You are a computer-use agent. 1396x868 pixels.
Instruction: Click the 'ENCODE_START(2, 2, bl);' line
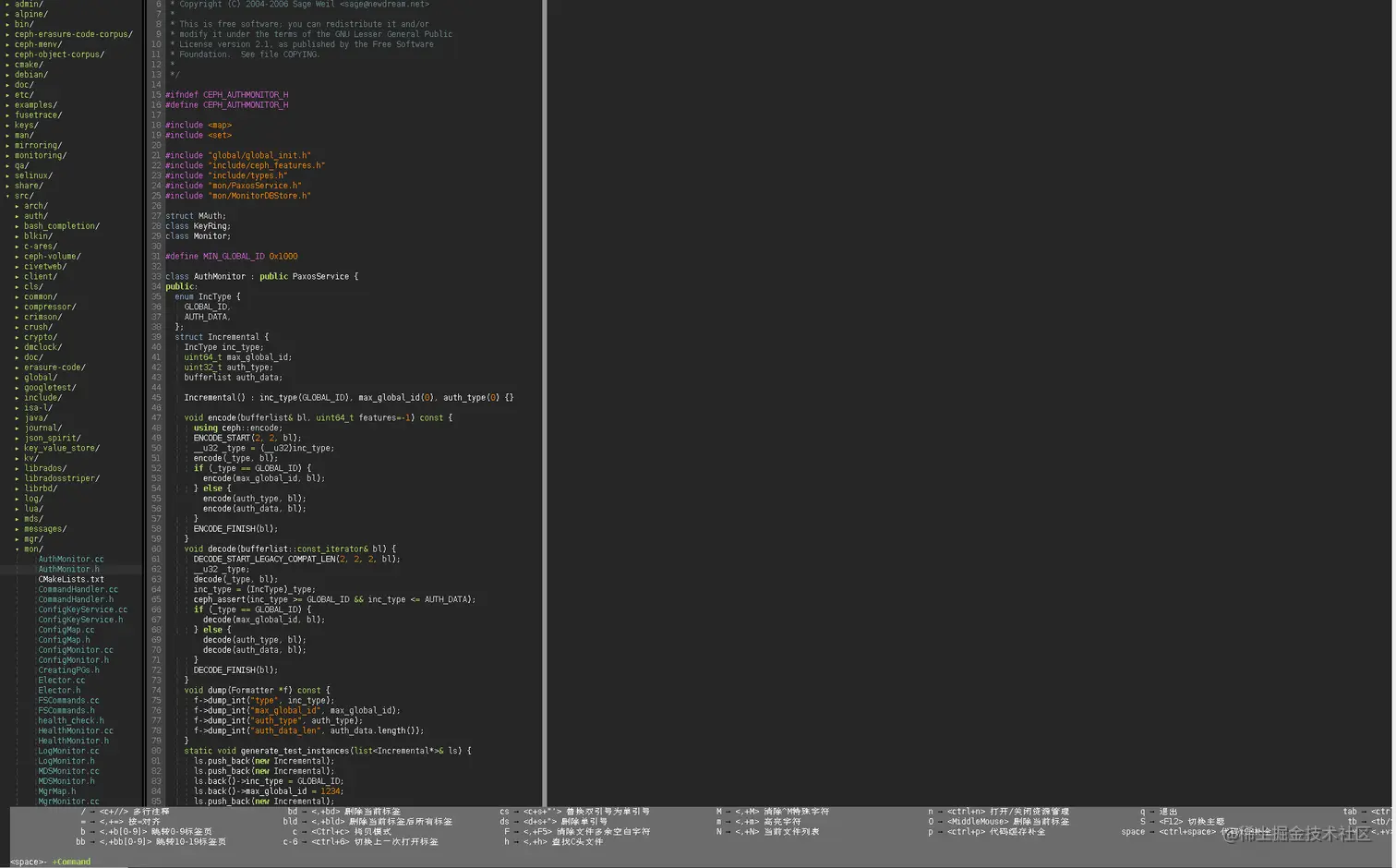pos(247,439)
